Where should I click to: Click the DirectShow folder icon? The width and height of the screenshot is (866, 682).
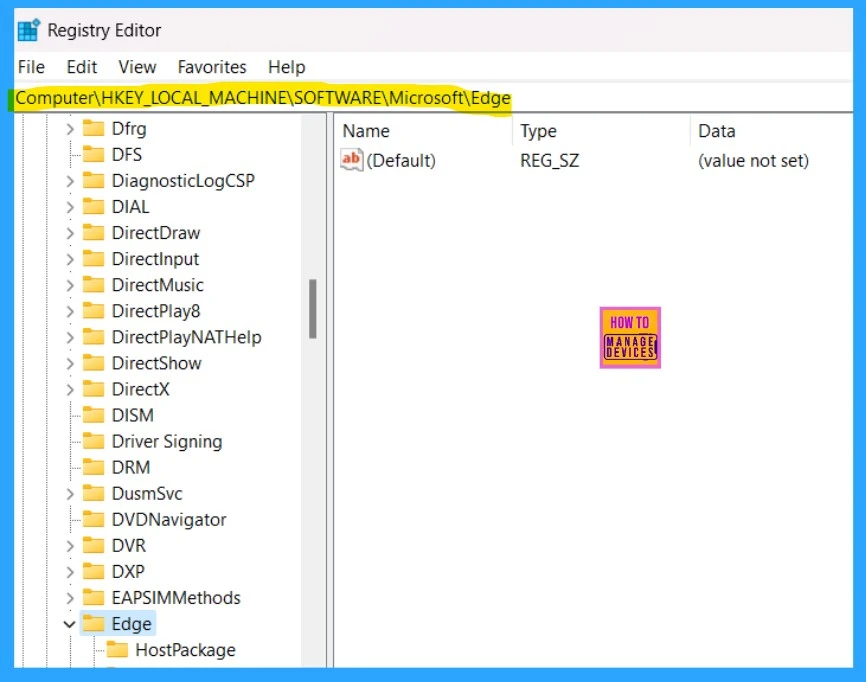point(93,363)
